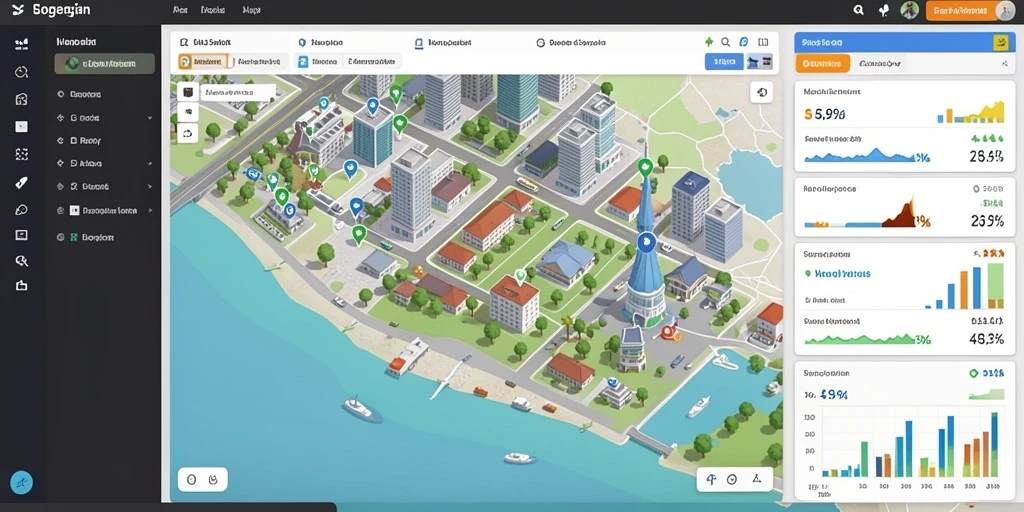Click the search magnifier in the top dark bar
Image resolution: width=1024 pixels, height=512 pixels.
pyautogui.click(x=859, y=10)
